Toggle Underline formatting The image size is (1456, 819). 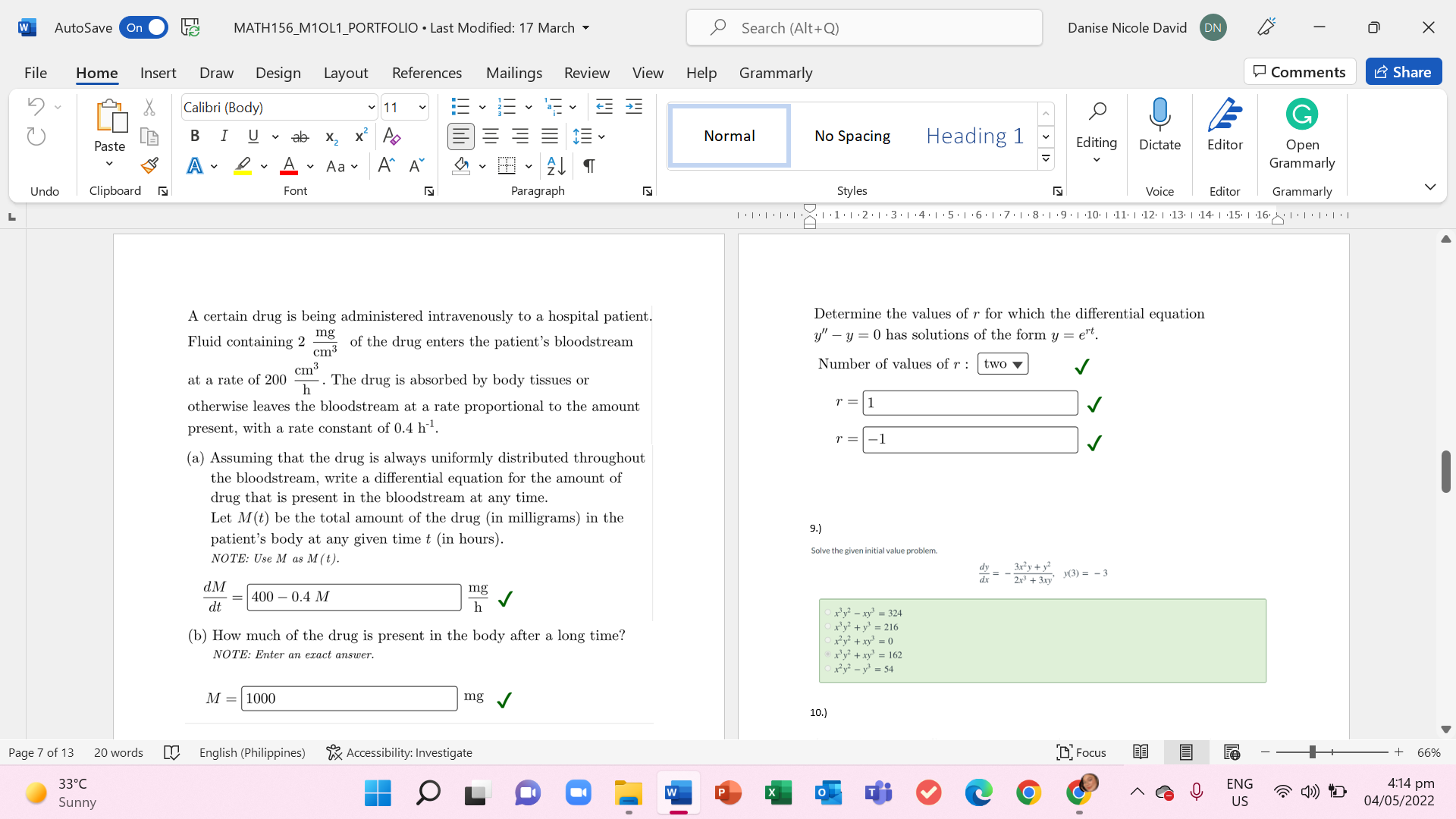[x=253, y=136]
